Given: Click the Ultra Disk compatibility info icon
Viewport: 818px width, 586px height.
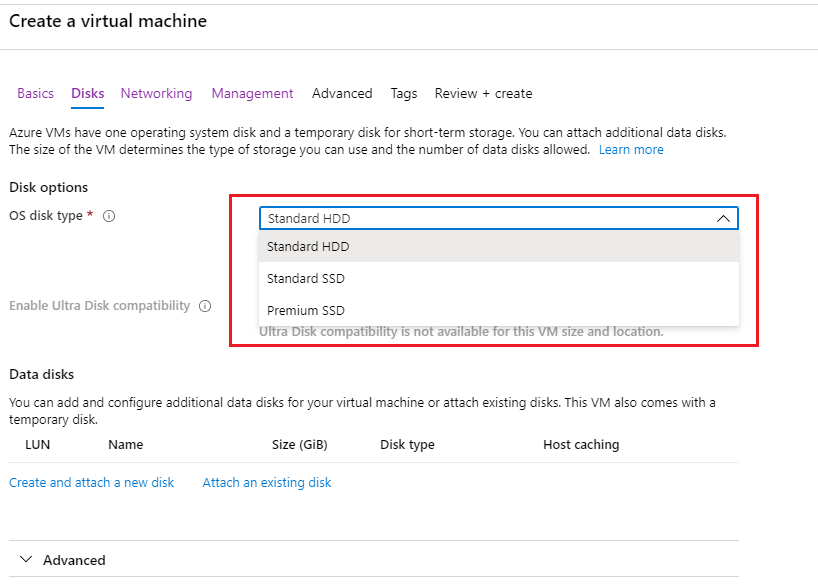Looking at the screenshot, I should click(205, 306).
